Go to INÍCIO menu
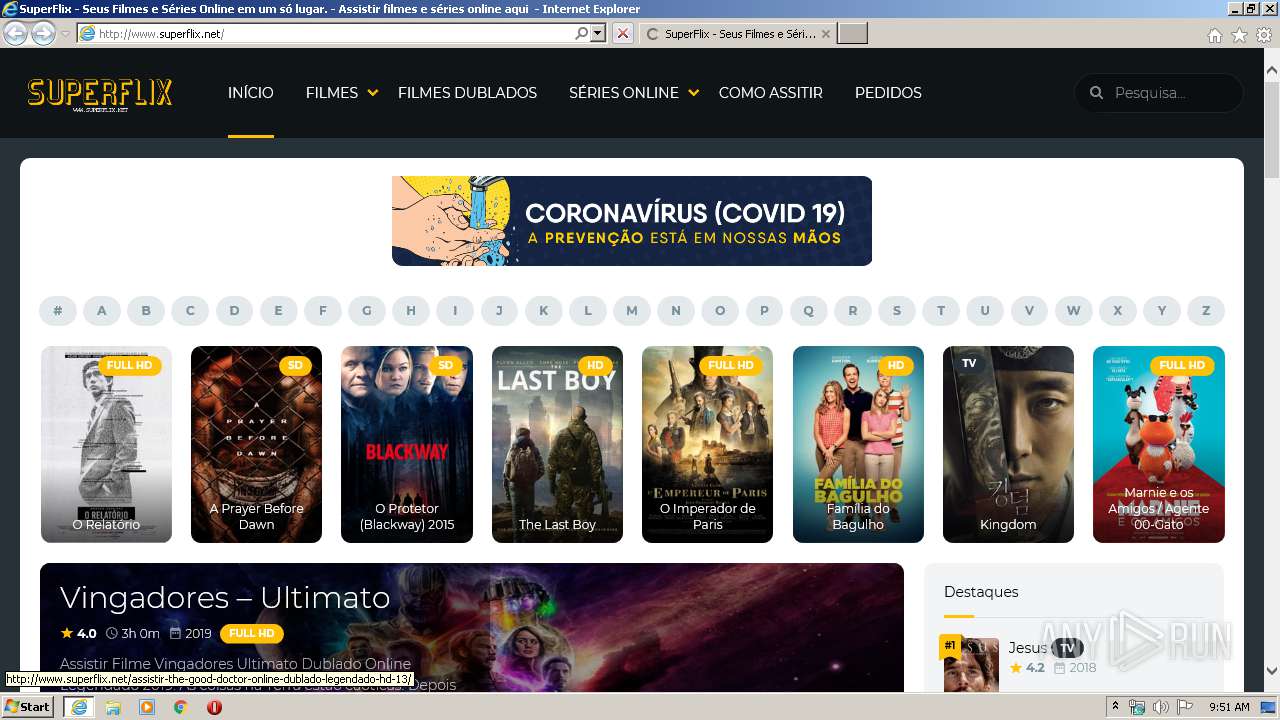The image size is (1280, 720). click(250, 93)
